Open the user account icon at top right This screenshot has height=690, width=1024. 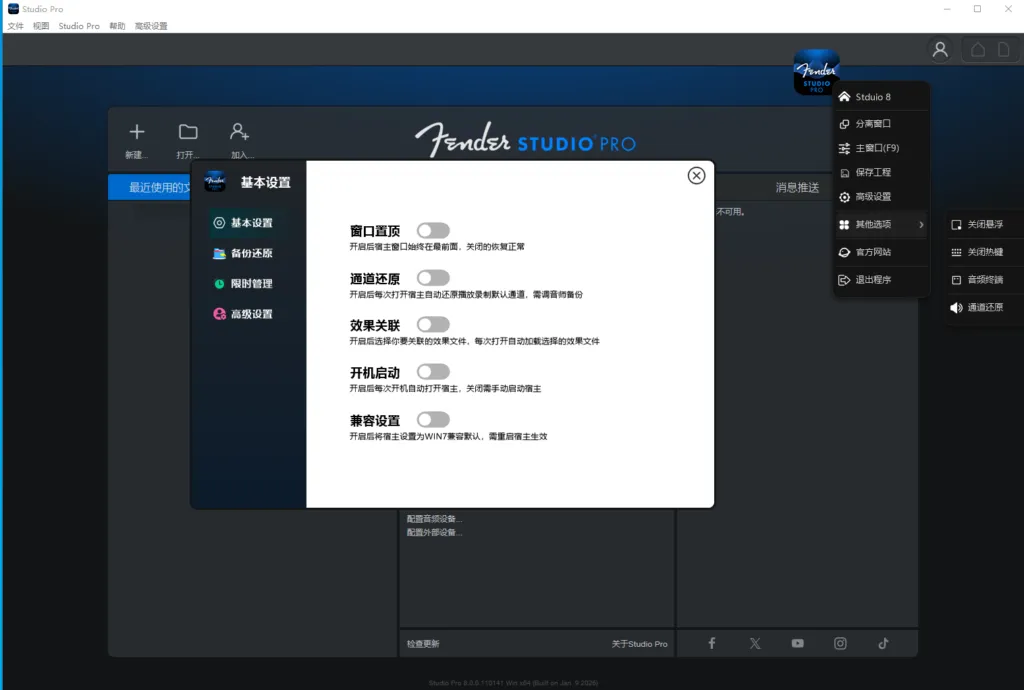click(940, 50)
